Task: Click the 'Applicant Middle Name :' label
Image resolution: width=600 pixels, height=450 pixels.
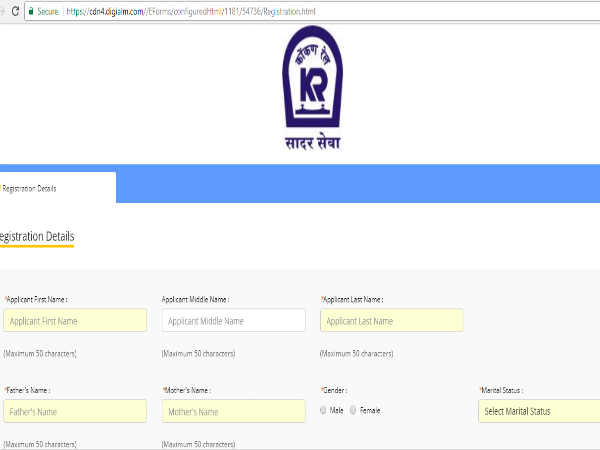Action: 196,300
